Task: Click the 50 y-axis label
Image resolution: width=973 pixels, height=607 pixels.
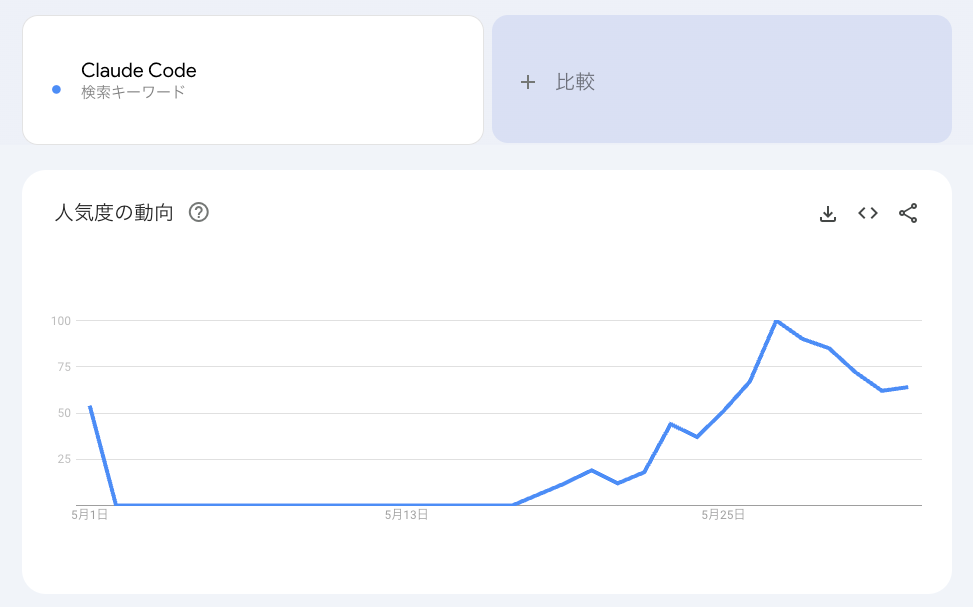Action: (64, 413)
